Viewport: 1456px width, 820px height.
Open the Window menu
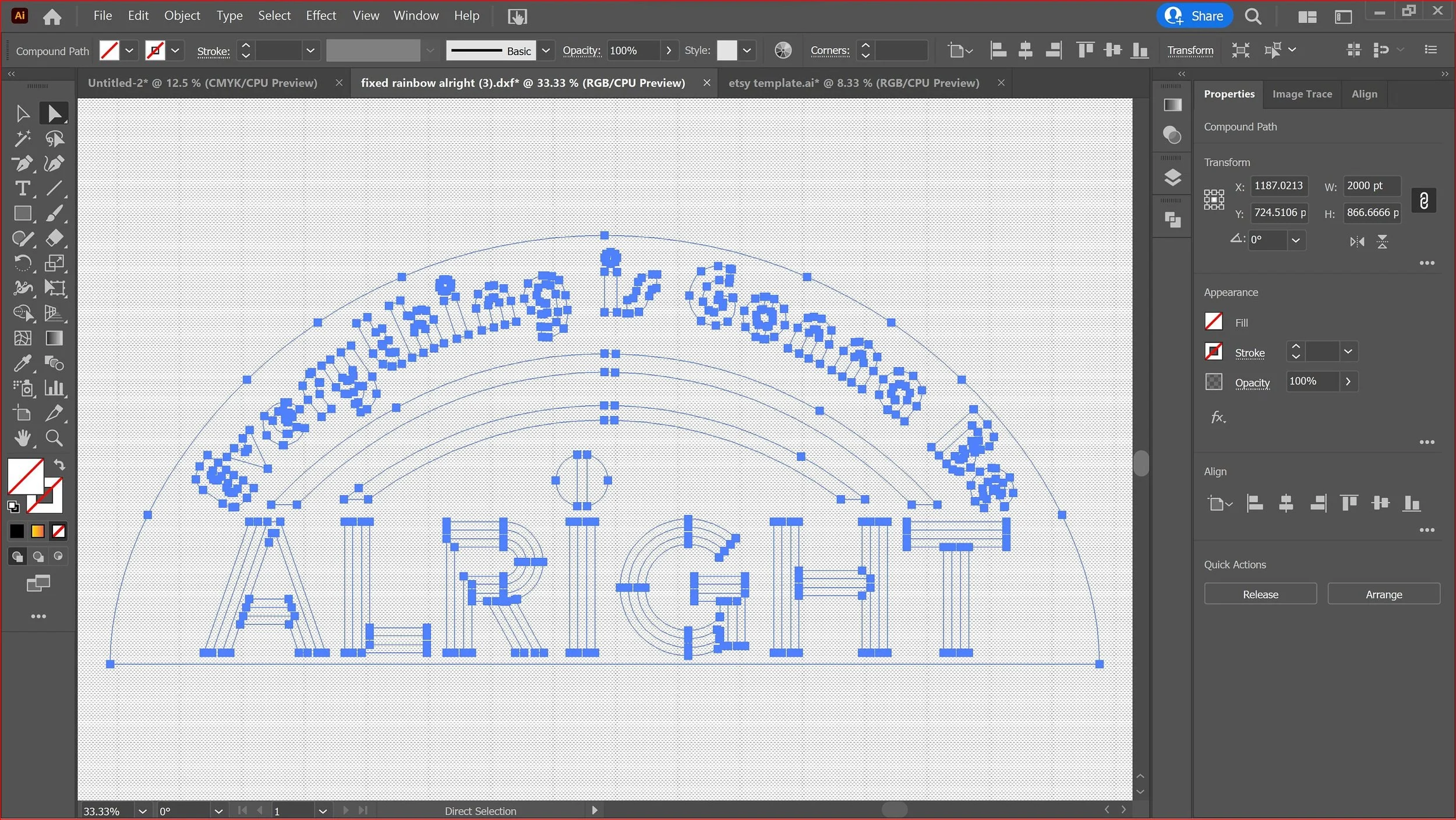tap(416, 16)
